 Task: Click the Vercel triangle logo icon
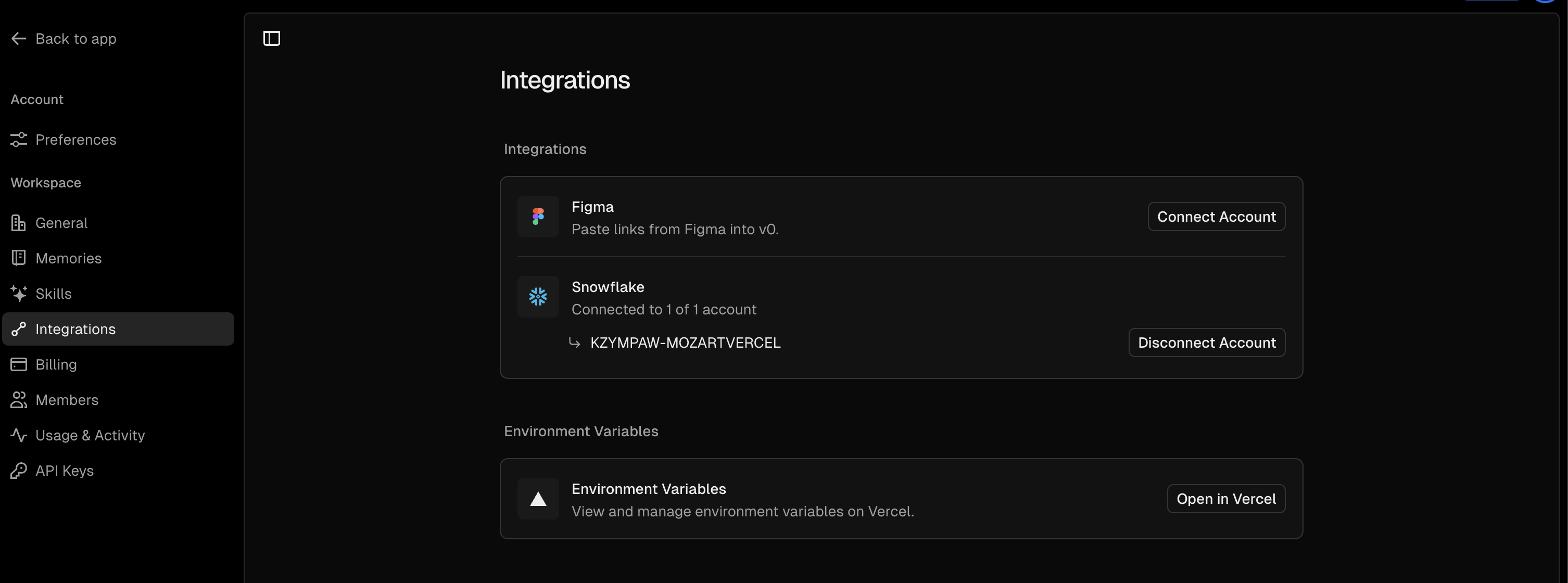pyautogui.click(x=538, y=499)
